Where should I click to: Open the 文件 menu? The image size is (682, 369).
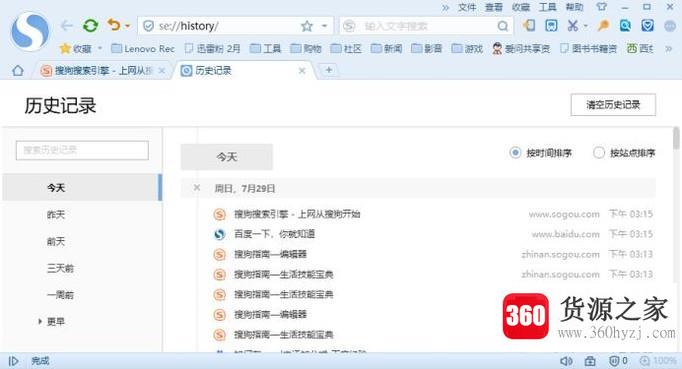tap(467, 7)
